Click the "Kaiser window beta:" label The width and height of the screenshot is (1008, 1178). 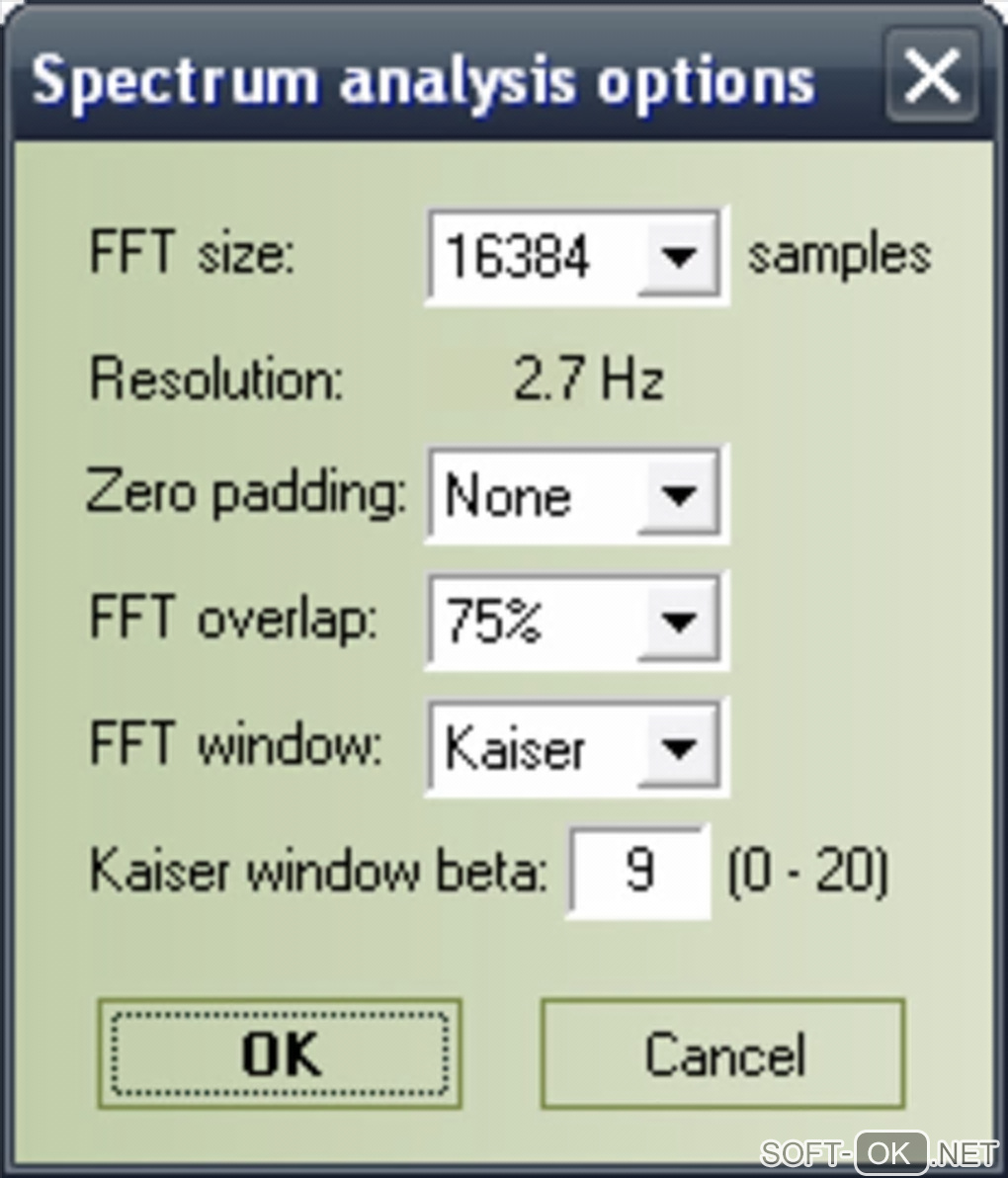318,872
